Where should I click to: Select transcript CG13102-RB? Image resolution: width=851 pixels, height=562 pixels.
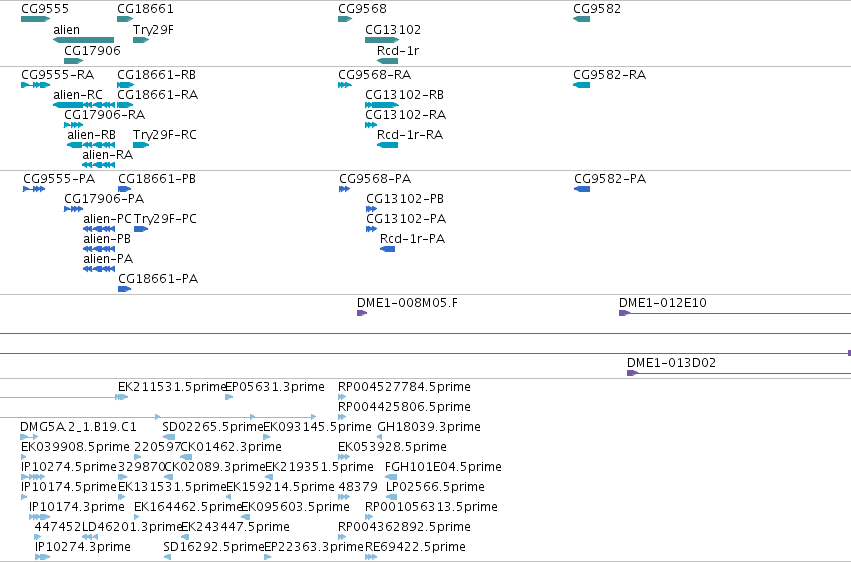click(382, 105)
